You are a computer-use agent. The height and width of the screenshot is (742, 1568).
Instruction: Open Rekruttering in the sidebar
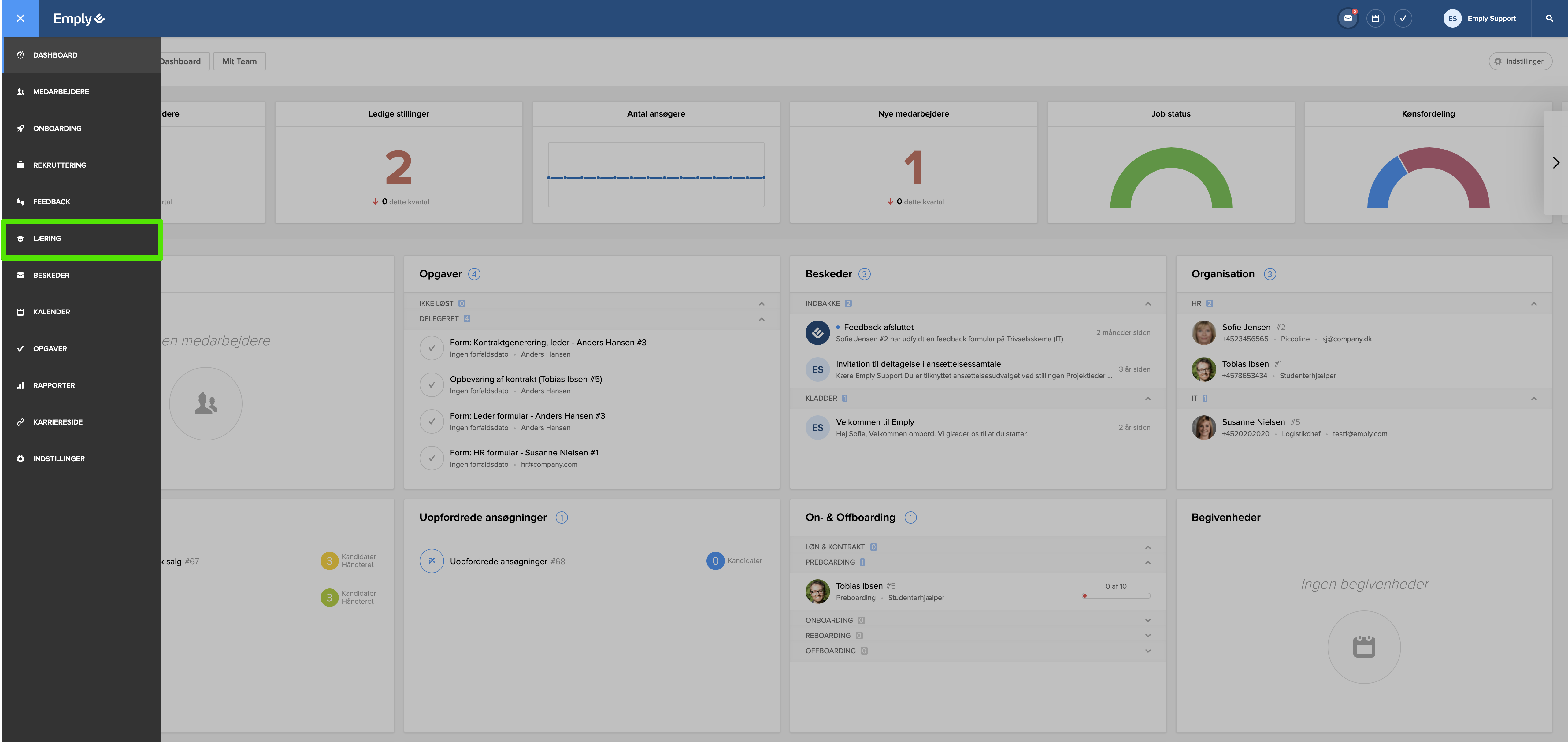(x=60, y=165)
